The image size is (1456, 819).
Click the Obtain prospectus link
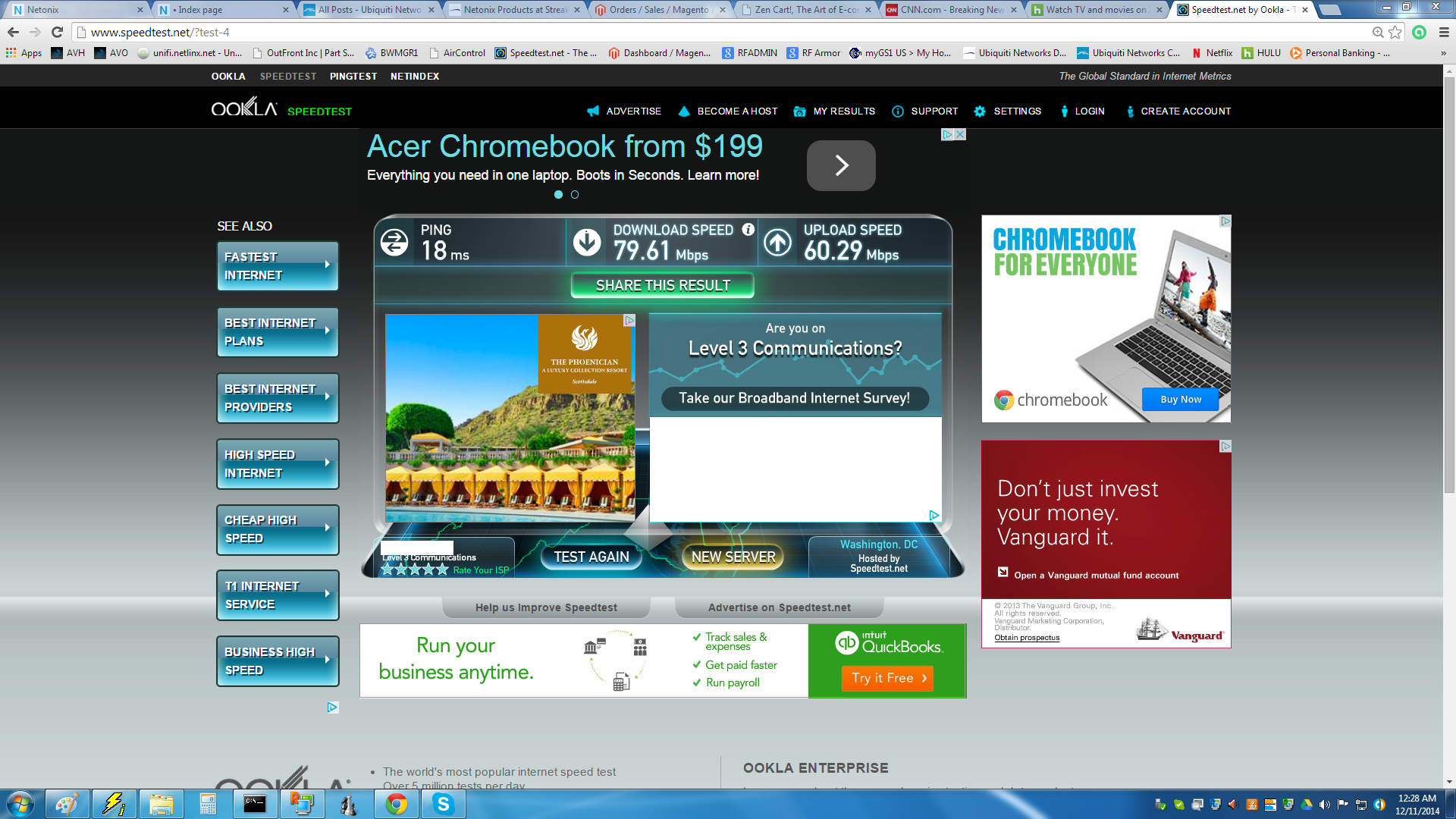[x=1027, y=638]
